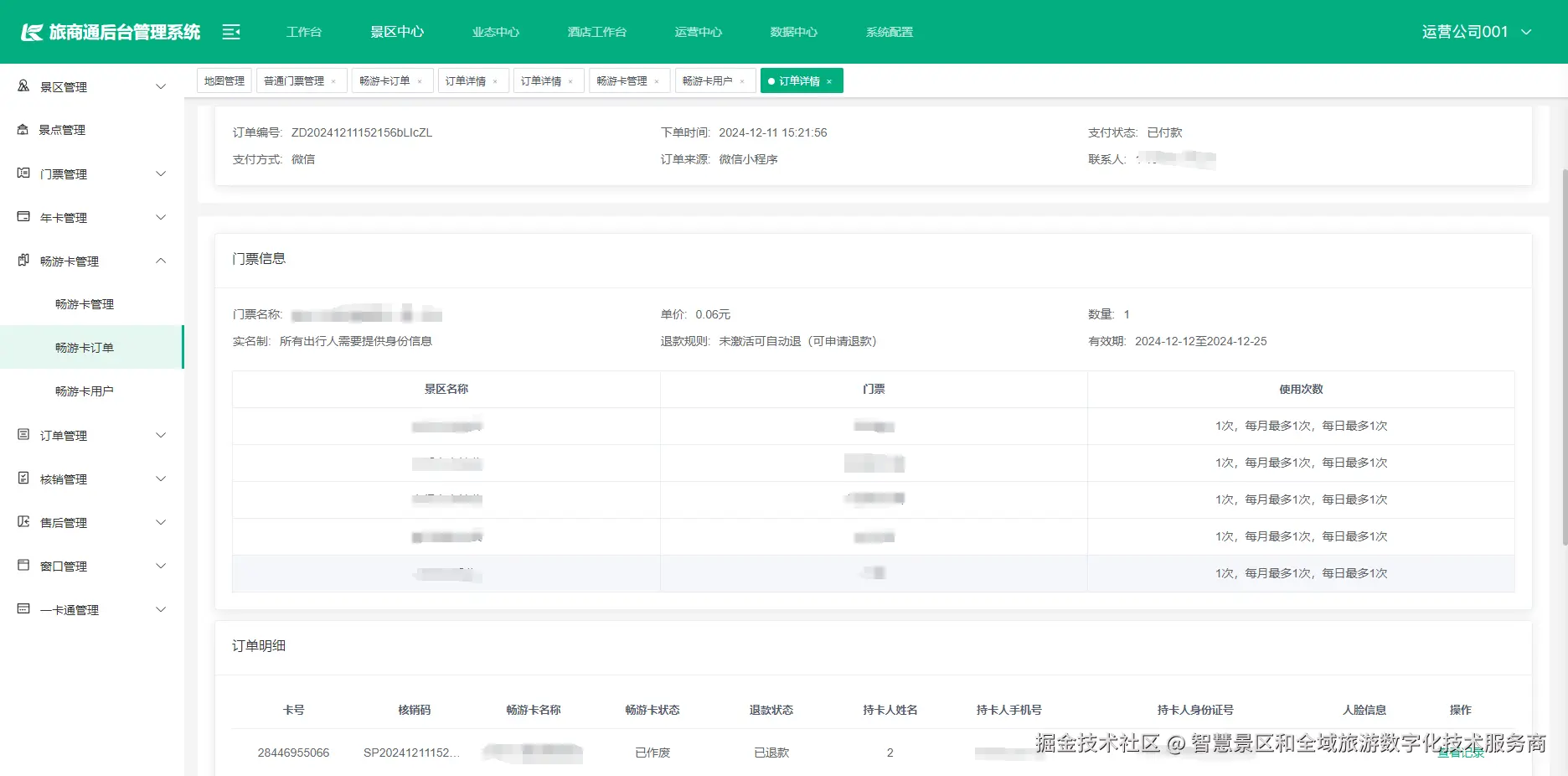Switch to the 数据中心 menu

tap(792, 32)
